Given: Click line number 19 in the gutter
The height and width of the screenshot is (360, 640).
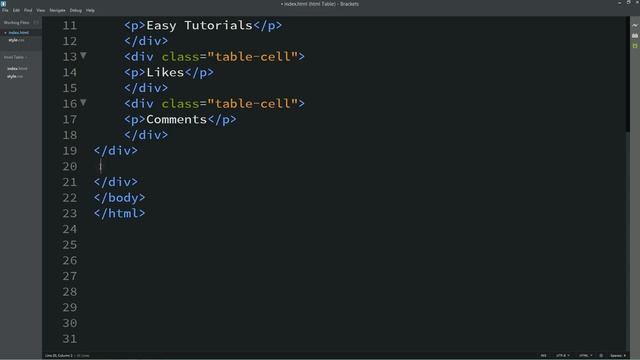Looking at the screenshot, I should (x=69, y=151).
